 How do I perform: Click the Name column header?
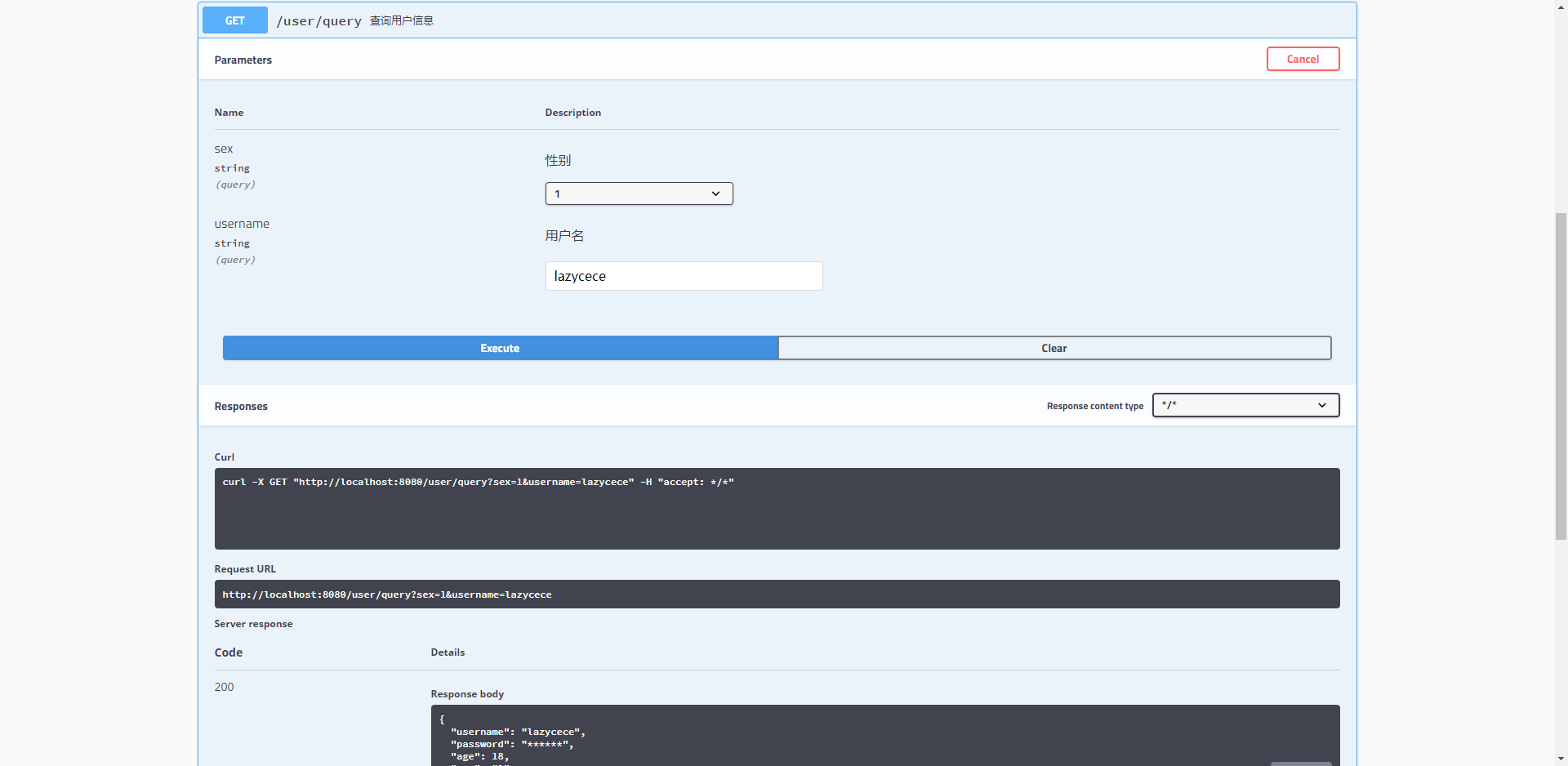[229, 113]
